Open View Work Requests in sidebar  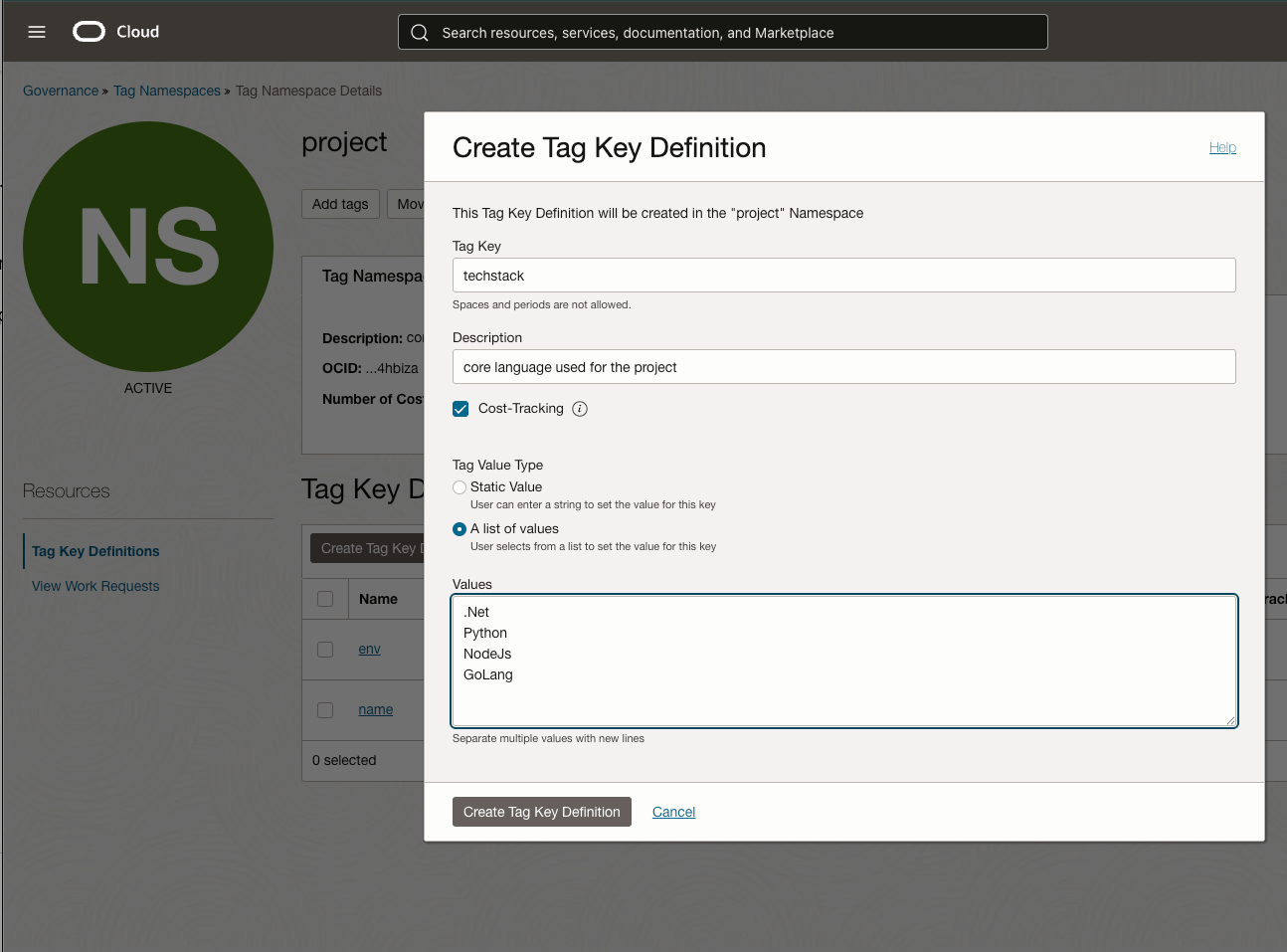[x=95, y=586]
